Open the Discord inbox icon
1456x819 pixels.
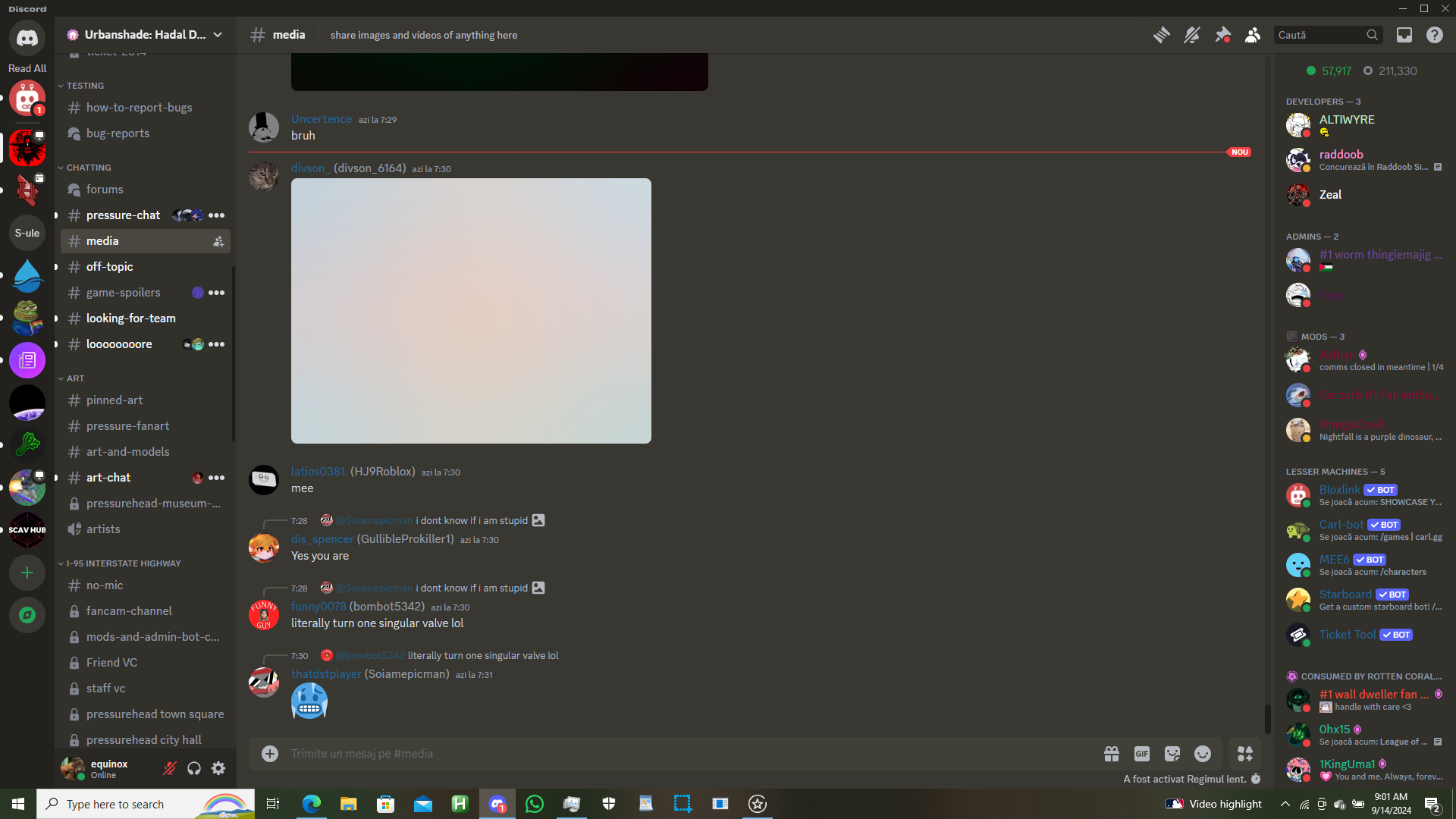click(x=1404, y=35)
